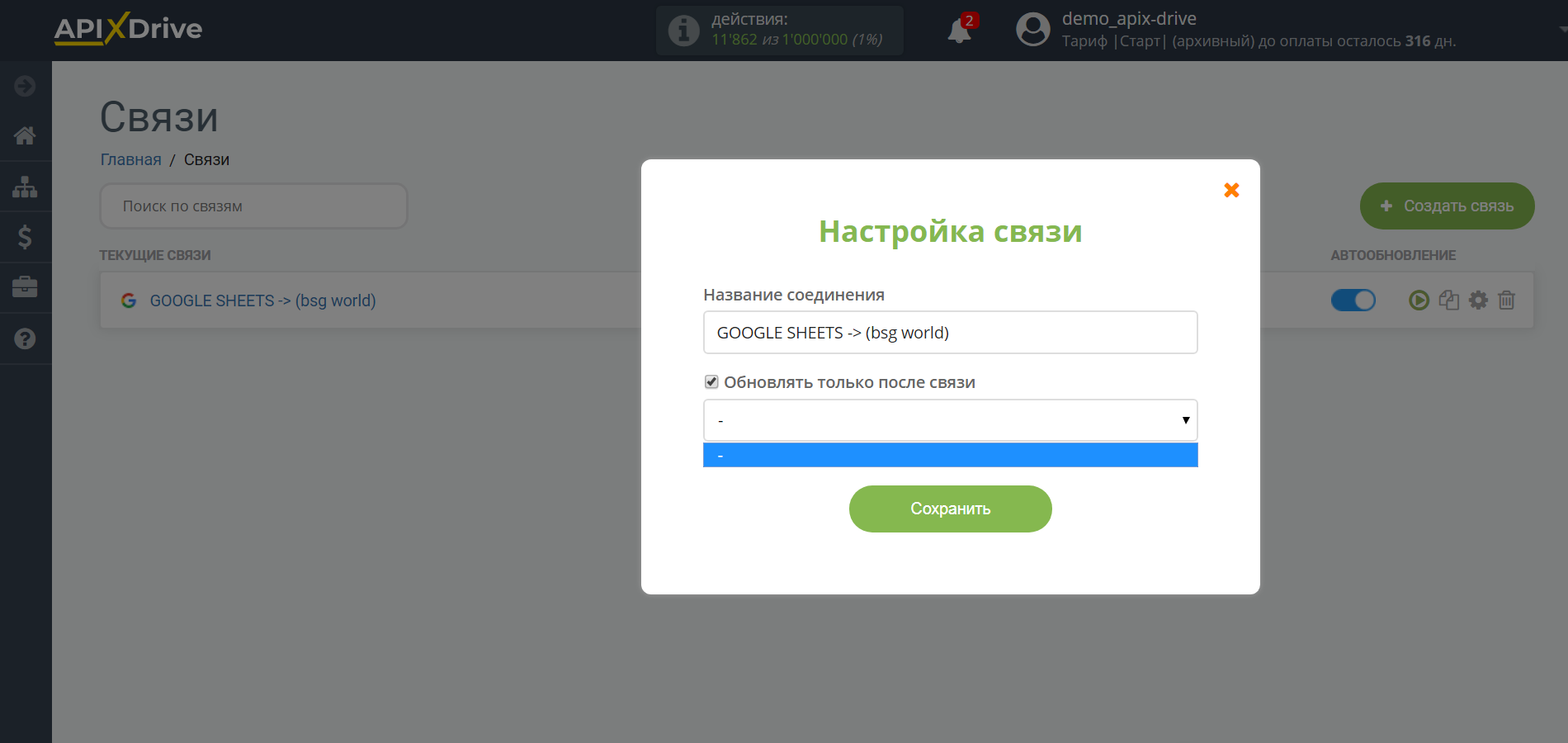Viewport: 1568px width, 743px height.
Task: Click the actions info icon
Action: click(x=683, y=31)
